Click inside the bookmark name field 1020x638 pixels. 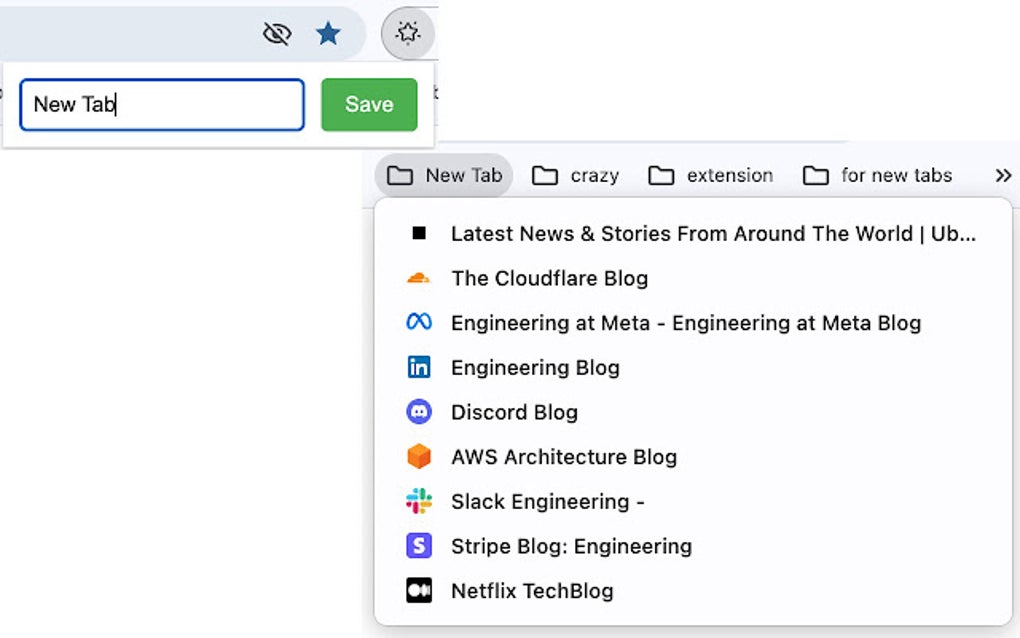160,104
